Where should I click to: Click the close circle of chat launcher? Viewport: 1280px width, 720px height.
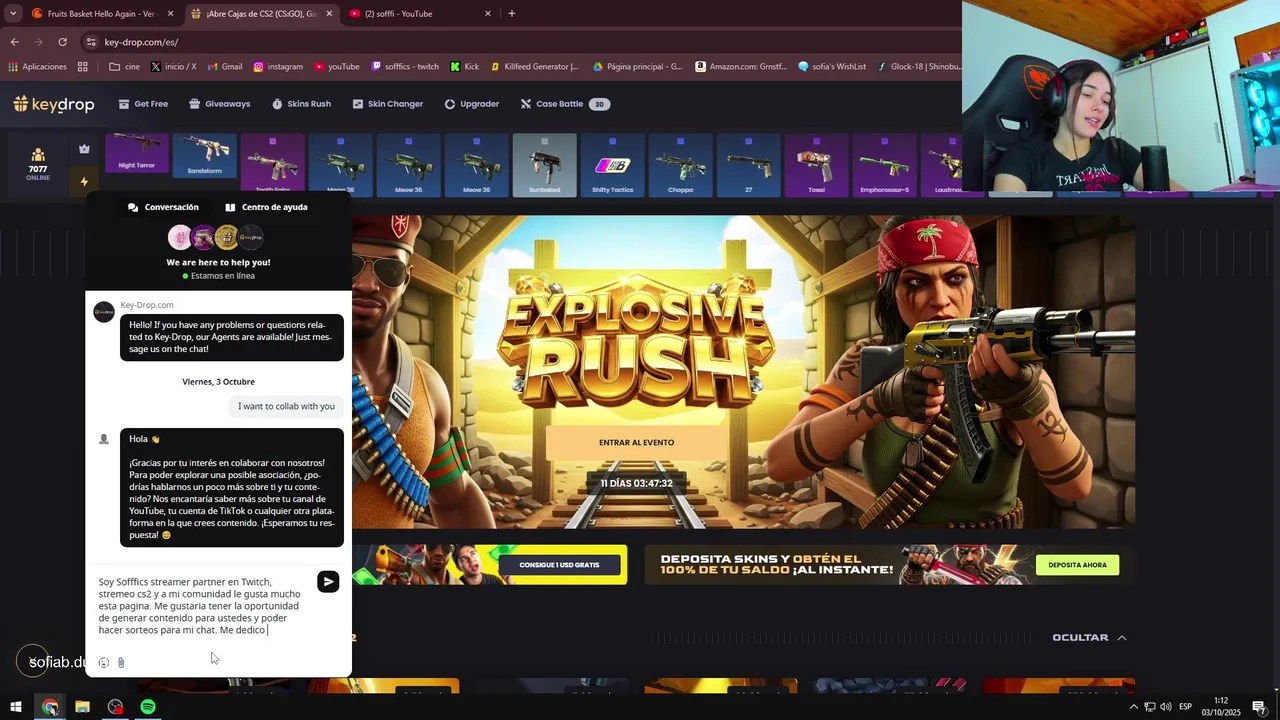(x=32, y=661)
